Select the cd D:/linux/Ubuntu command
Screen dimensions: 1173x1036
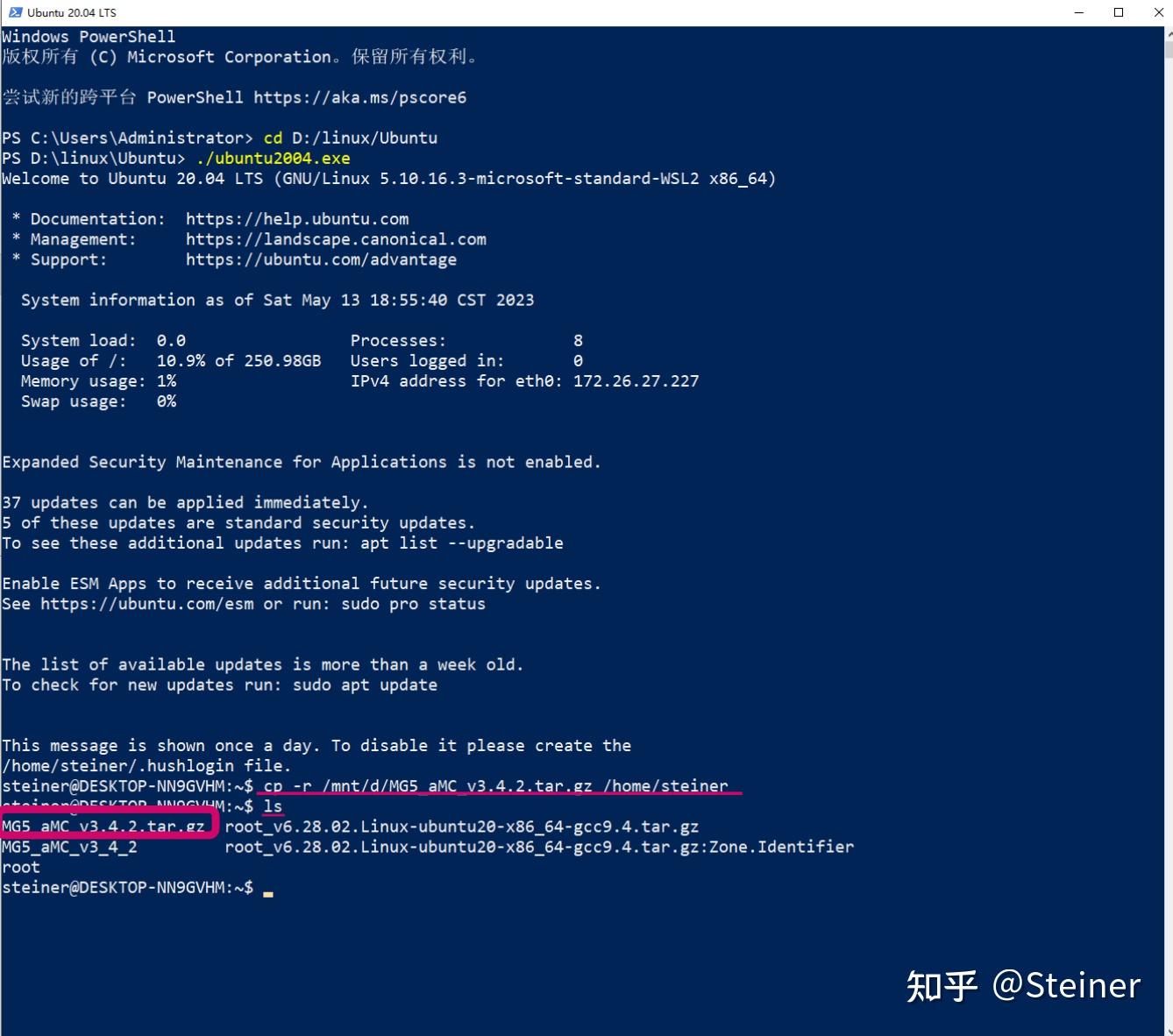pos(349,138)
